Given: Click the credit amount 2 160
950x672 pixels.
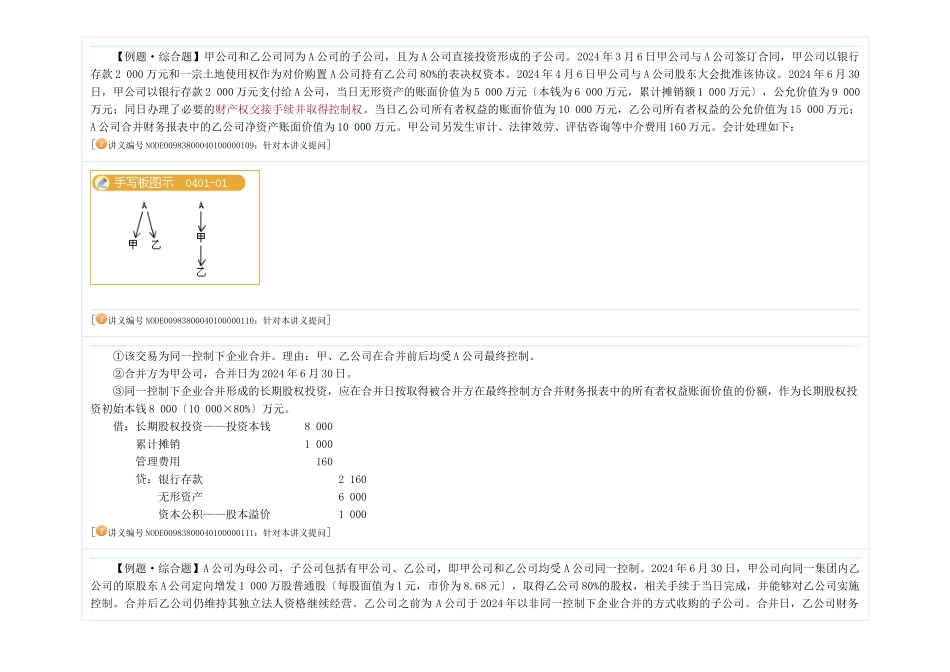Looking at the screenshot, I should [x=353, y=479].
